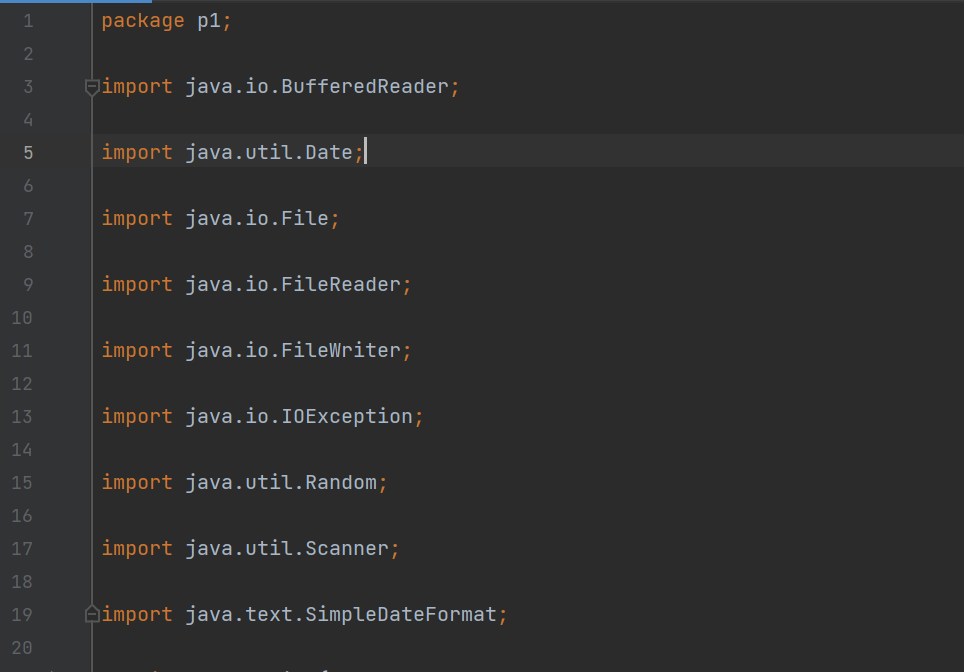Click the Date class name in import

pos(329,153)
